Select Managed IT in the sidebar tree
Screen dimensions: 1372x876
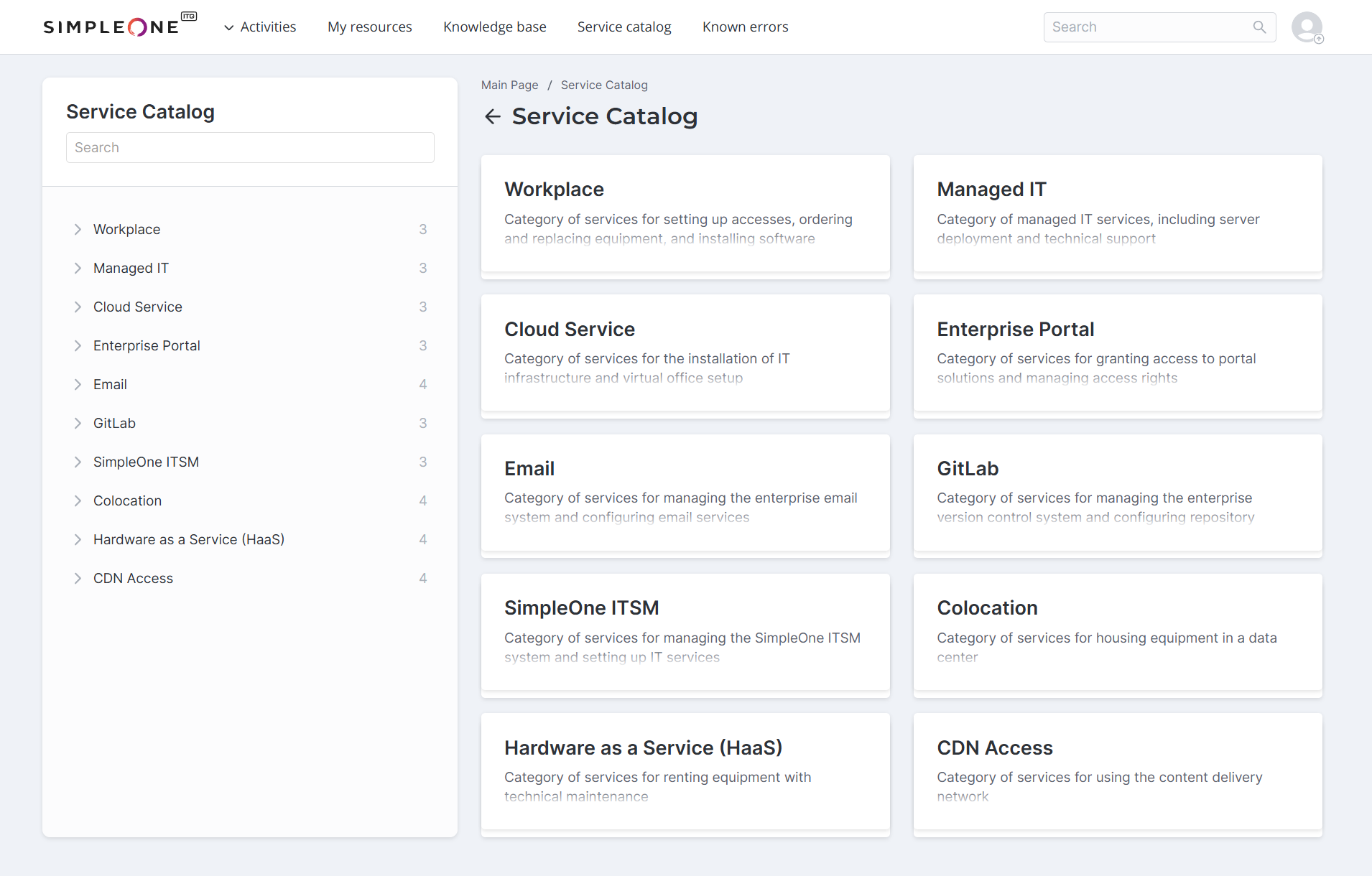[x=131, y=268]
